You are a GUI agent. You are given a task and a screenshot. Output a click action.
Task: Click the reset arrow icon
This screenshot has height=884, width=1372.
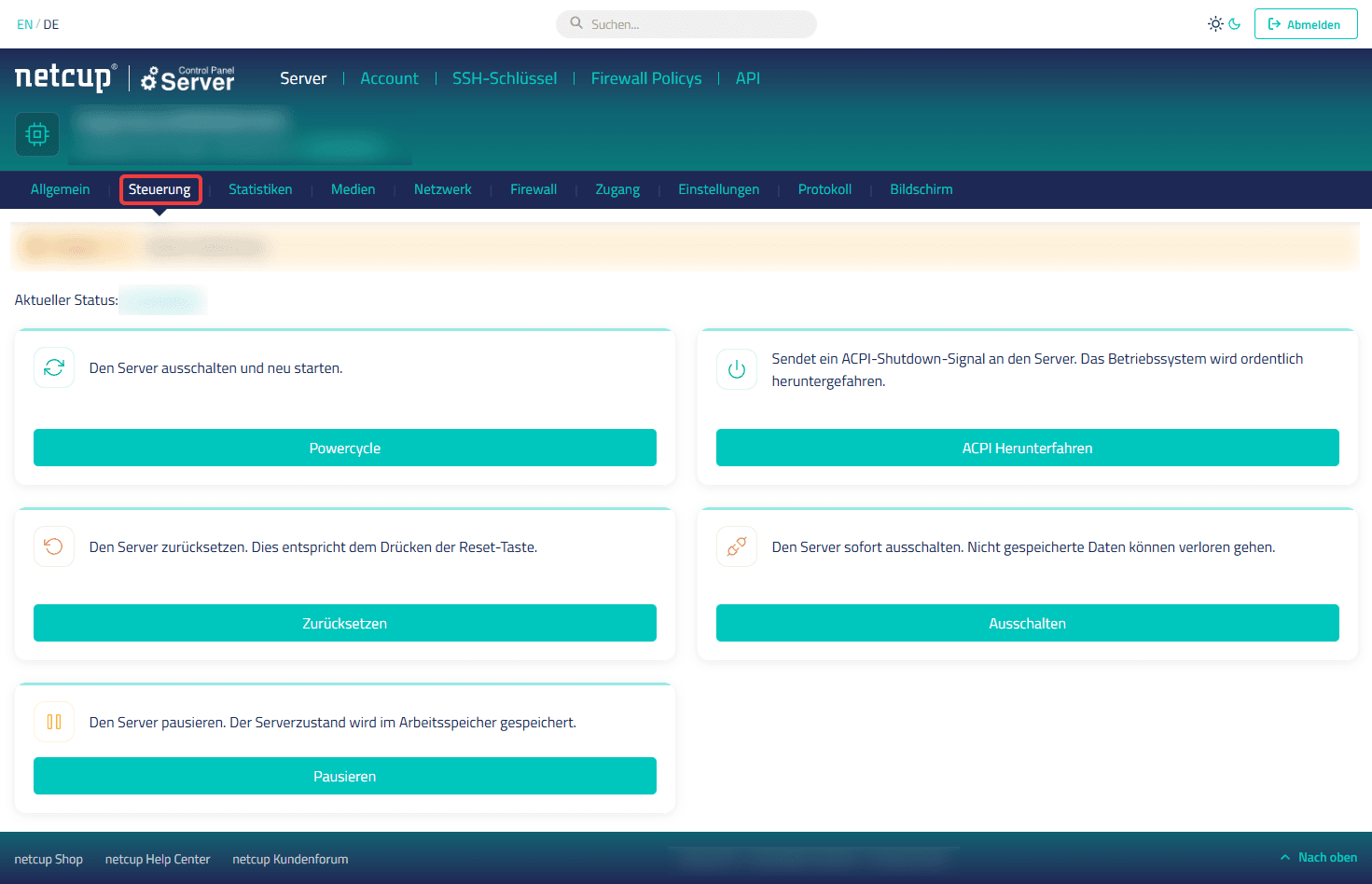click(54, 546)
